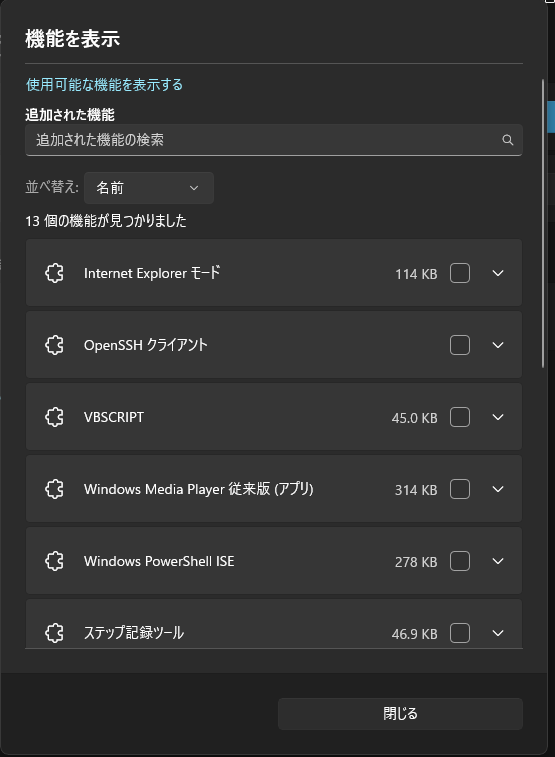The image size is (555, 757).
Task: Click the 機能を表示 dialog title
Action: pyautogui.click(x=72, y=39)
